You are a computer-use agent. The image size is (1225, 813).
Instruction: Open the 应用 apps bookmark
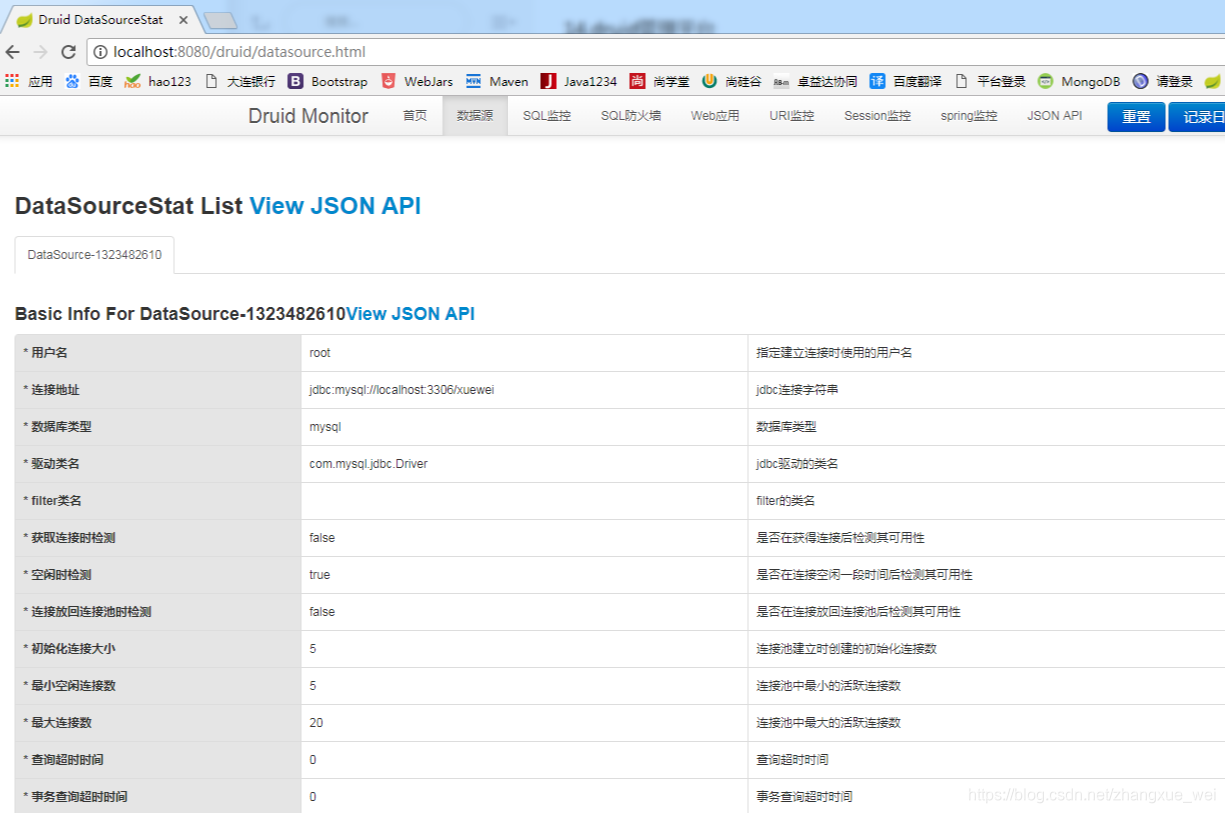coord(29,82)
